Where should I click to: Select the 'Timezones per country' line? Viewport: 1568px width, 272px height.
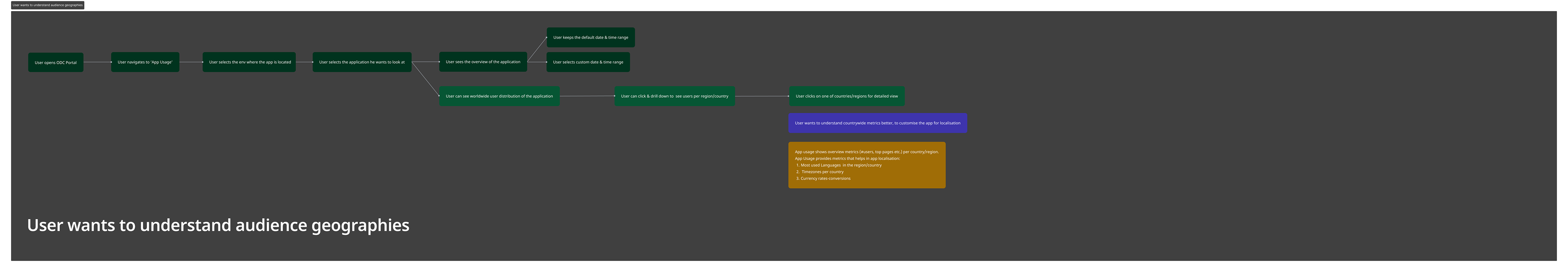[x=822, y=172]
